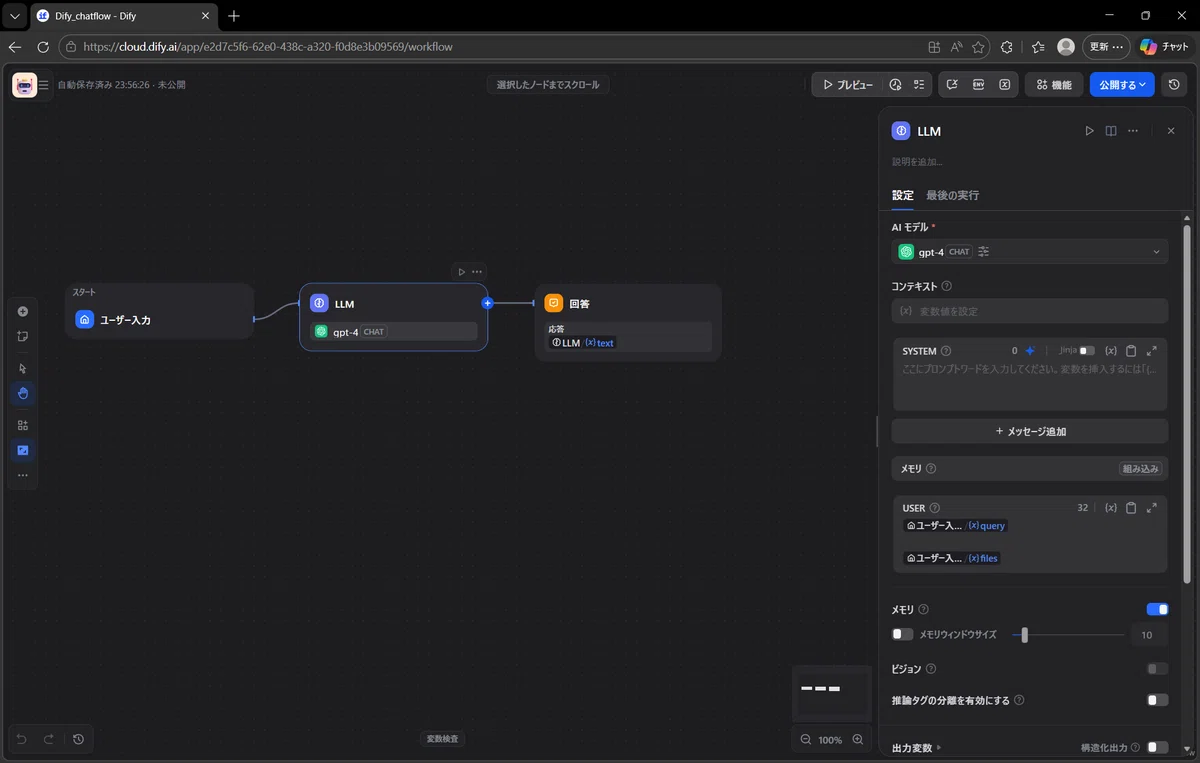Viewport: 1200px width, 763px height.
Task: Enable 推論タグの分離を有効にする switch
Action: tap(1157, 700)
